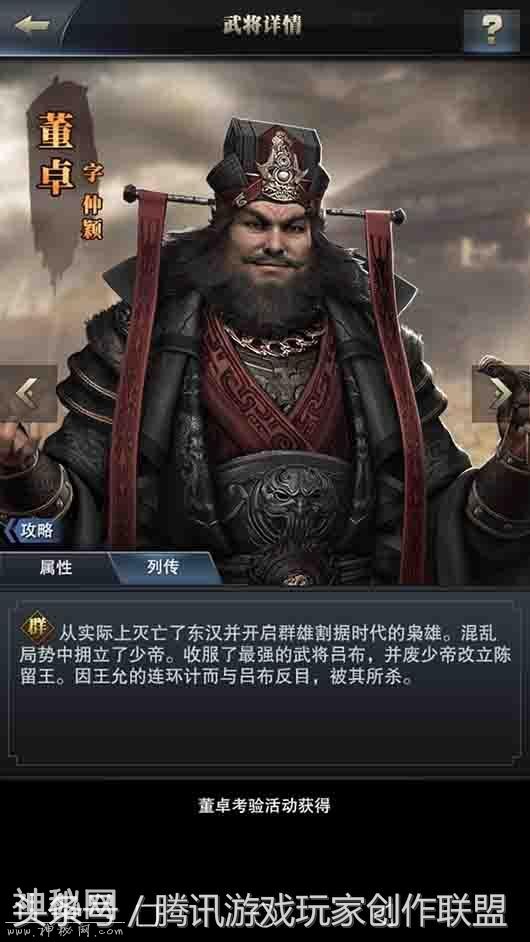Show previous general with left chevron
This screenshot has width=530, height=942.
(x=26, y=394)
